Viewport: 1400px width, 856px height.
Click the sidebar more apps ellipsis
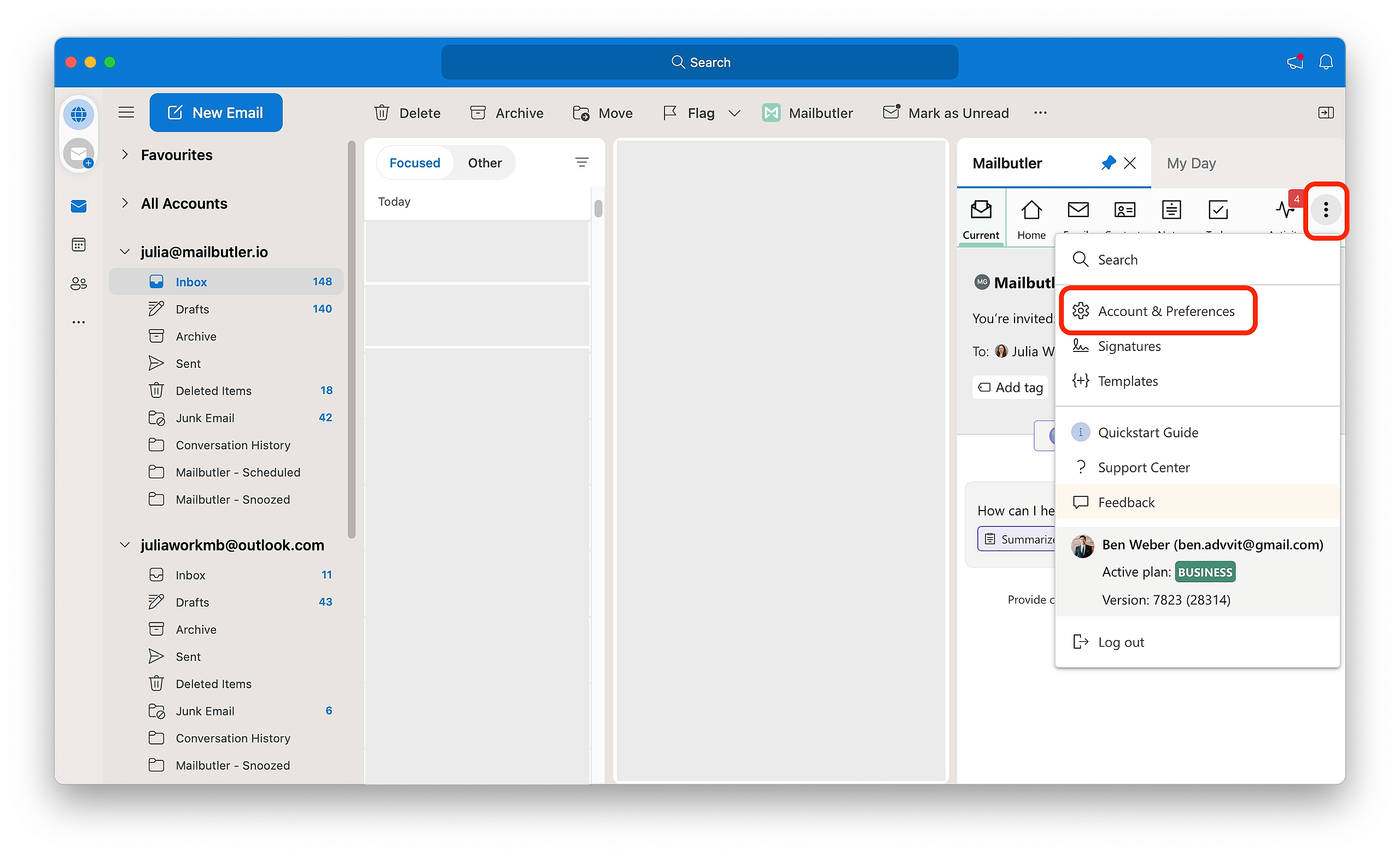tap(78, 322)
